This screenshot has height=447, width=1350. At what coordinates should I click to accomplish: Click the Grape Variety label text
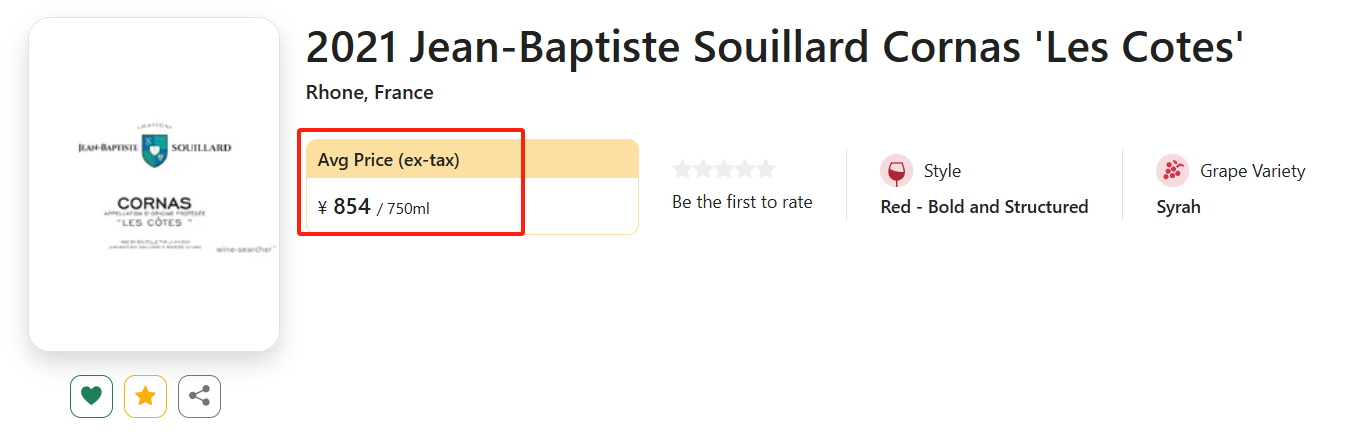1253,171
